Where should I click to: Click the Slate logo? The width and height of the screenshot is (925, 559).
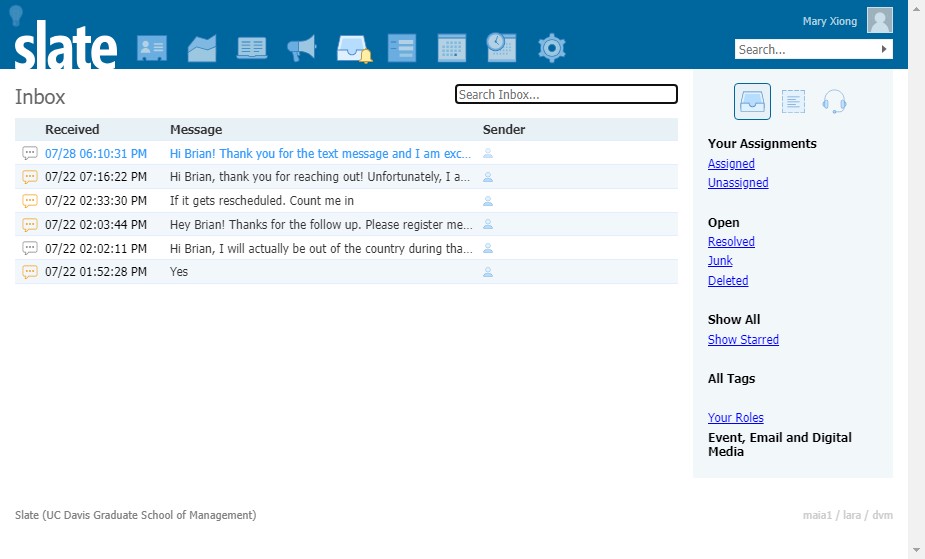pyautogui.click(x=65, y=45)
